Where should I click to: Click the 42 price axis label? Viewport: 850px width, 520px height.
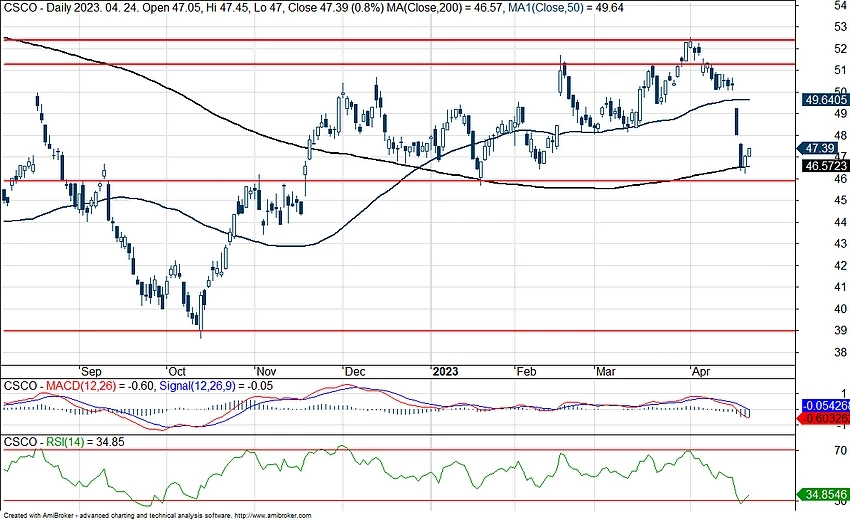(840, 265)
